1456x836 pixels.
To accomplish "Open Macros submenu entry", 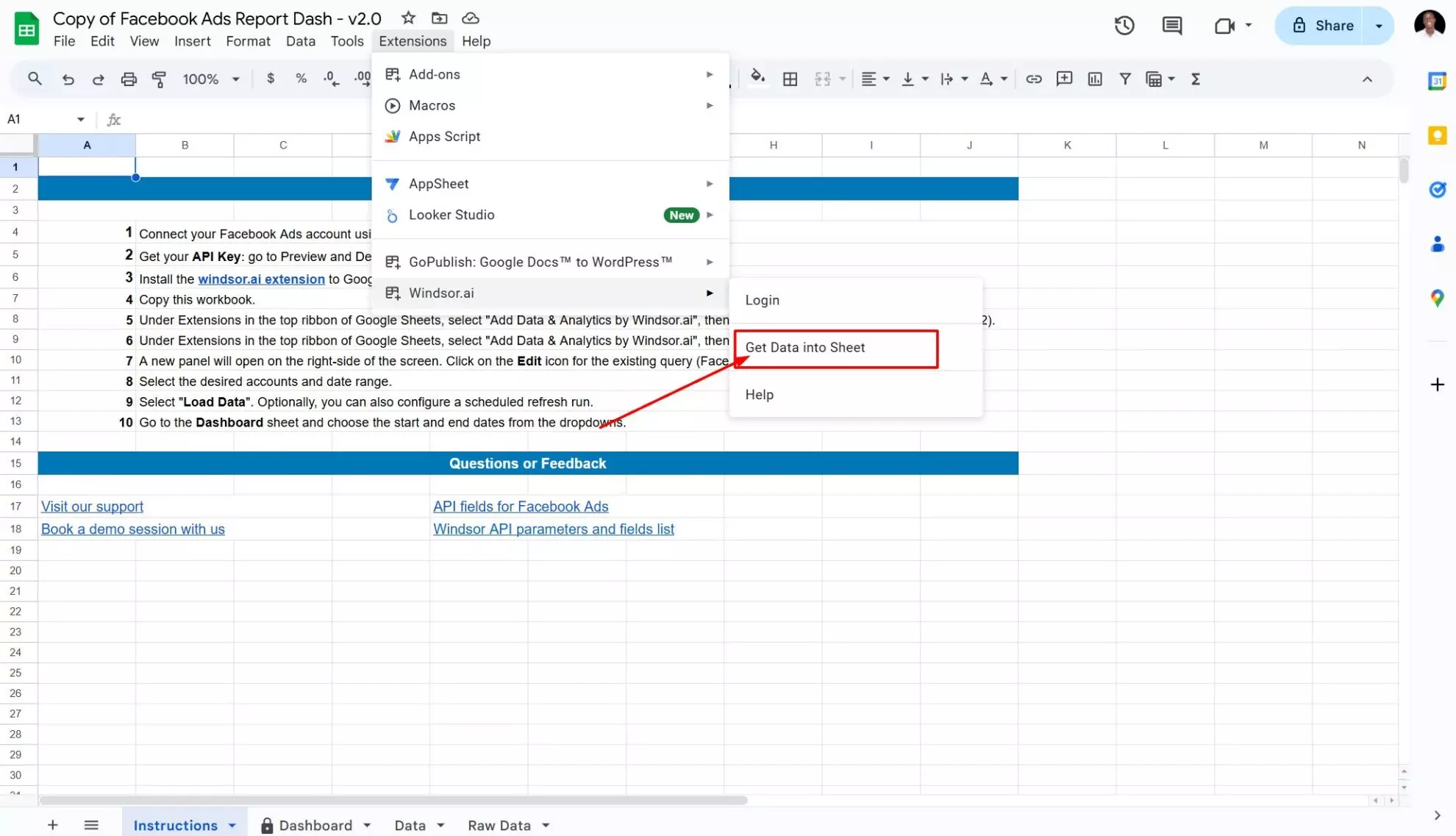I will click(x=550, y=105).
